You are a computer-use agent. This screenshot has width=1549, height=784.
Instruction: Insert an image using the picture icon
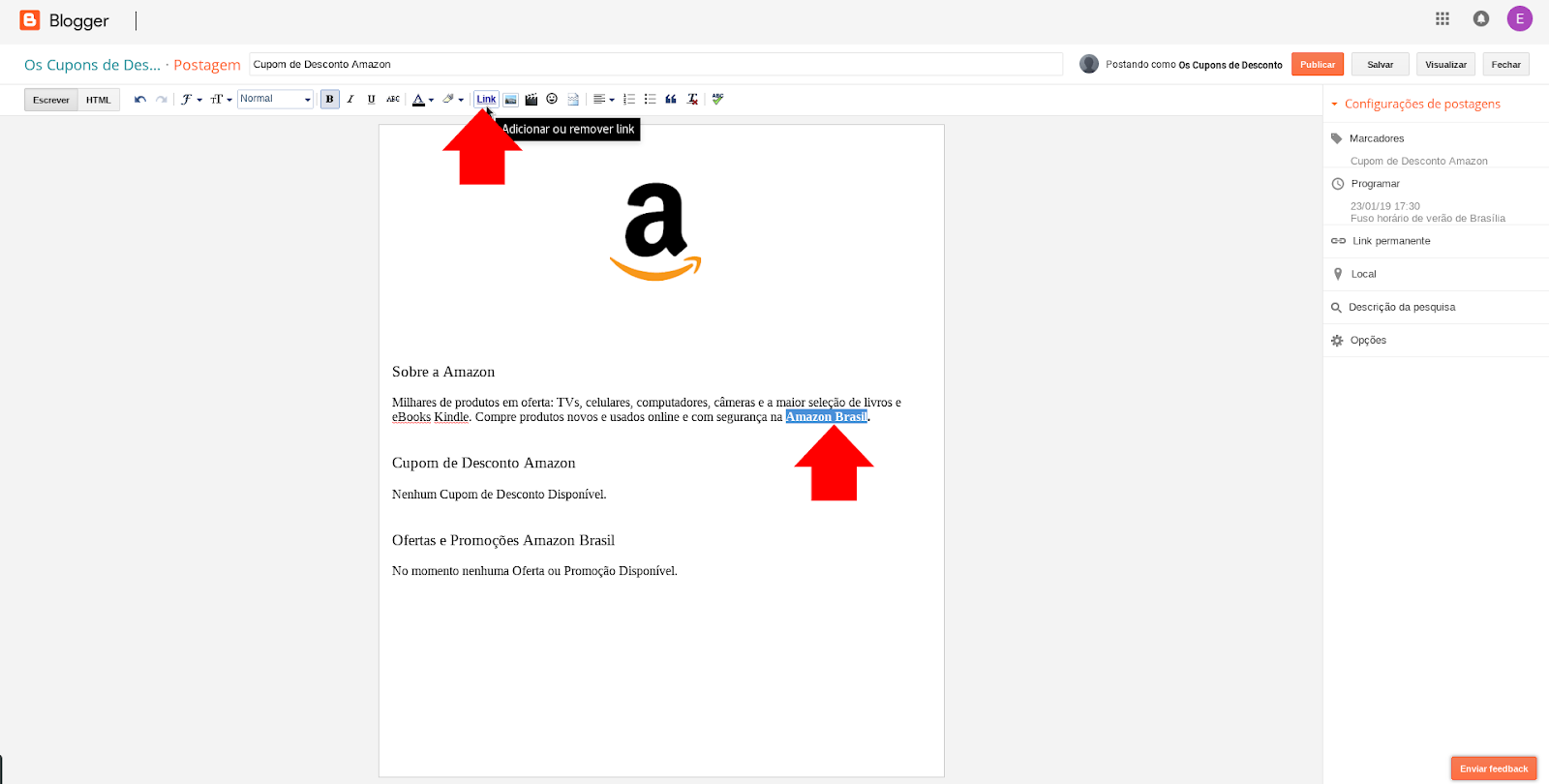(510, 100)
